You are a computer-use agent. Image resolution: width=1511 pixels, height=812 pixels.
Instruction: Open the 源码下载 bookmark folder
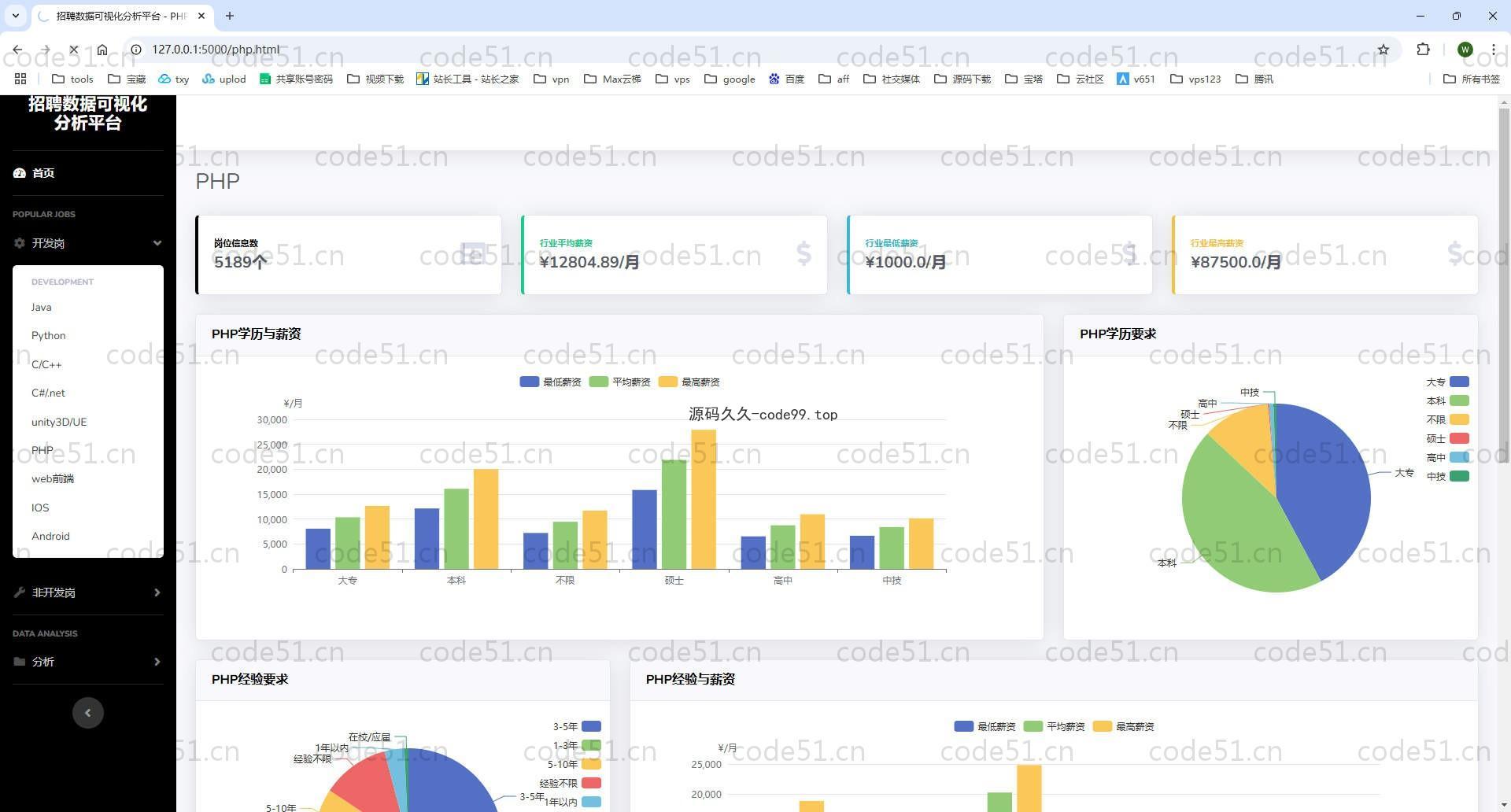click(962, 79)
